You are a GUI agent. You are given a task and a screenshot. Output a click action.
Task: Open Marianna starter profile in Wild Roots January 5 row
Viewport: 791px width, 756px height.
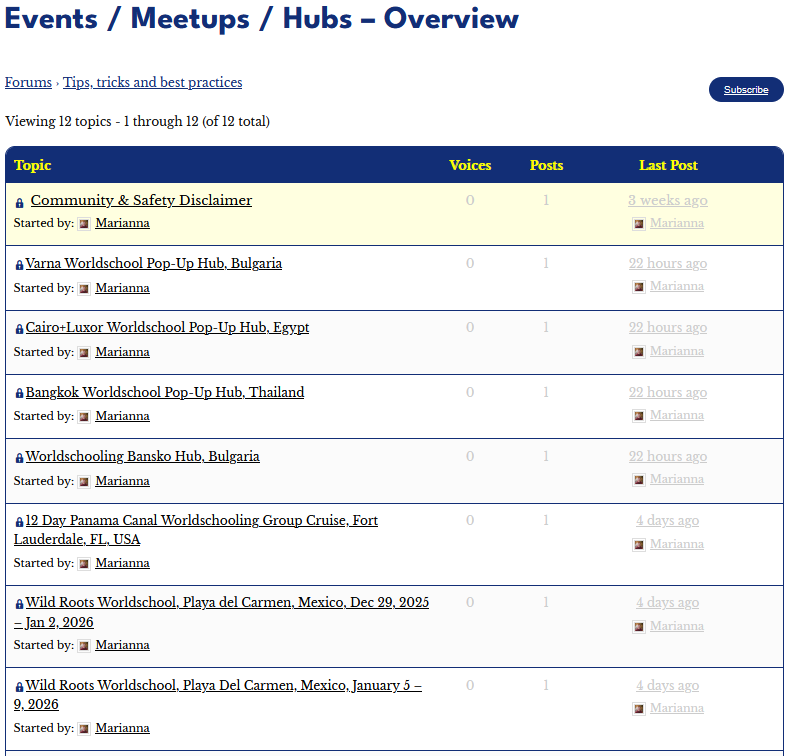(x=123, y=728)
